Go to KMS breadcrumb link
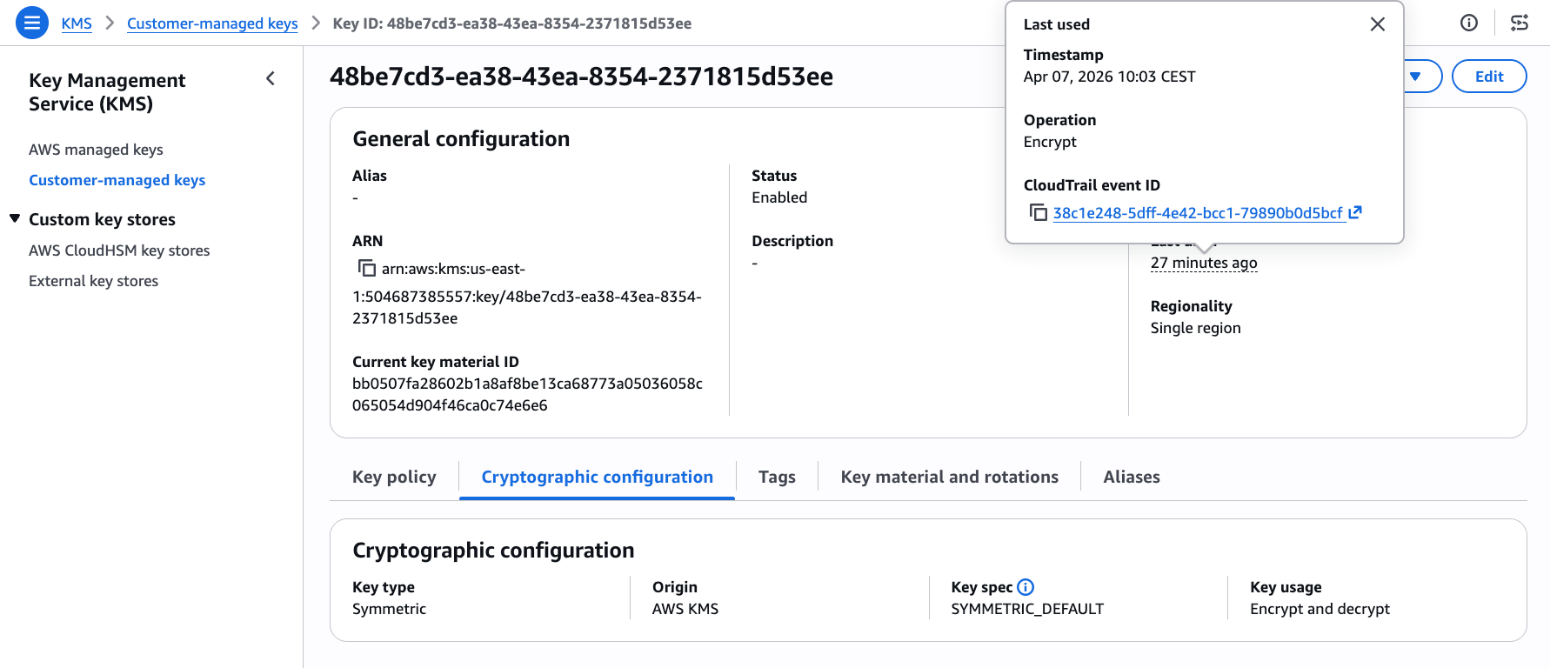The height and width of the screenshot is (668, 1550). 77,23
